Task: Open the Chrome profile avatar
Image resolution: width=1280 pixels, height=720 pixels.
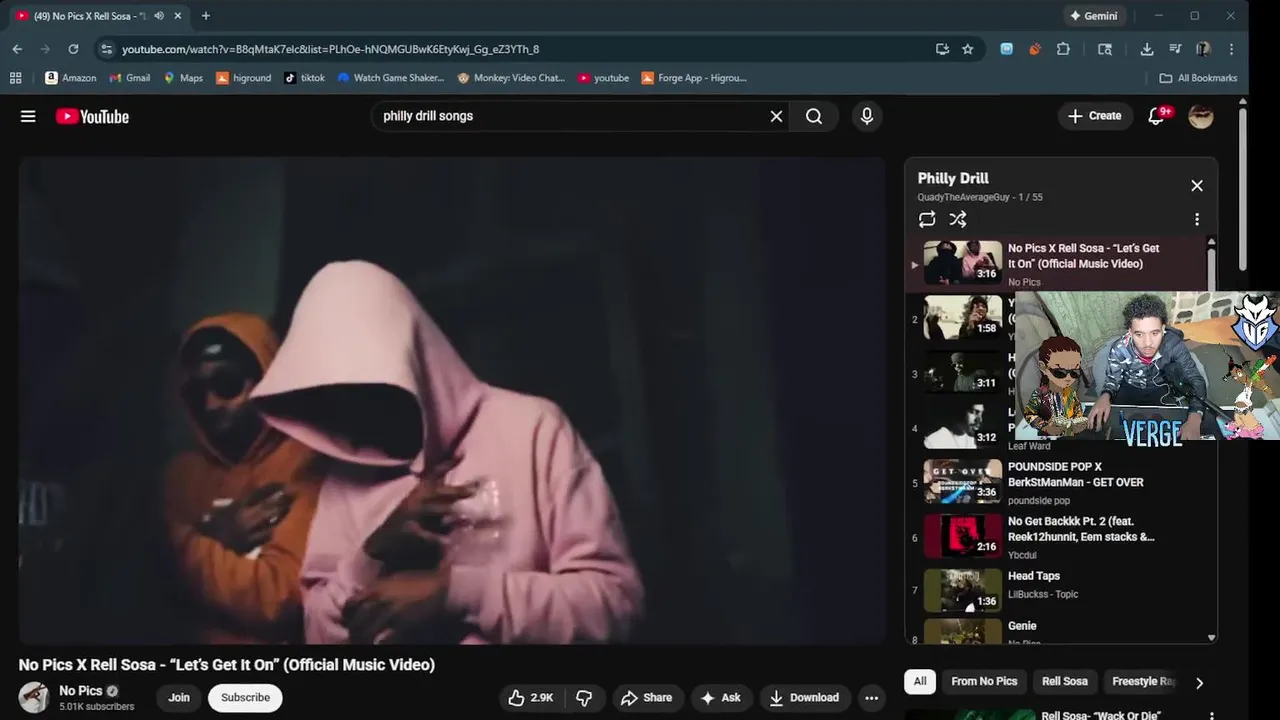Action: [1203, 48]
